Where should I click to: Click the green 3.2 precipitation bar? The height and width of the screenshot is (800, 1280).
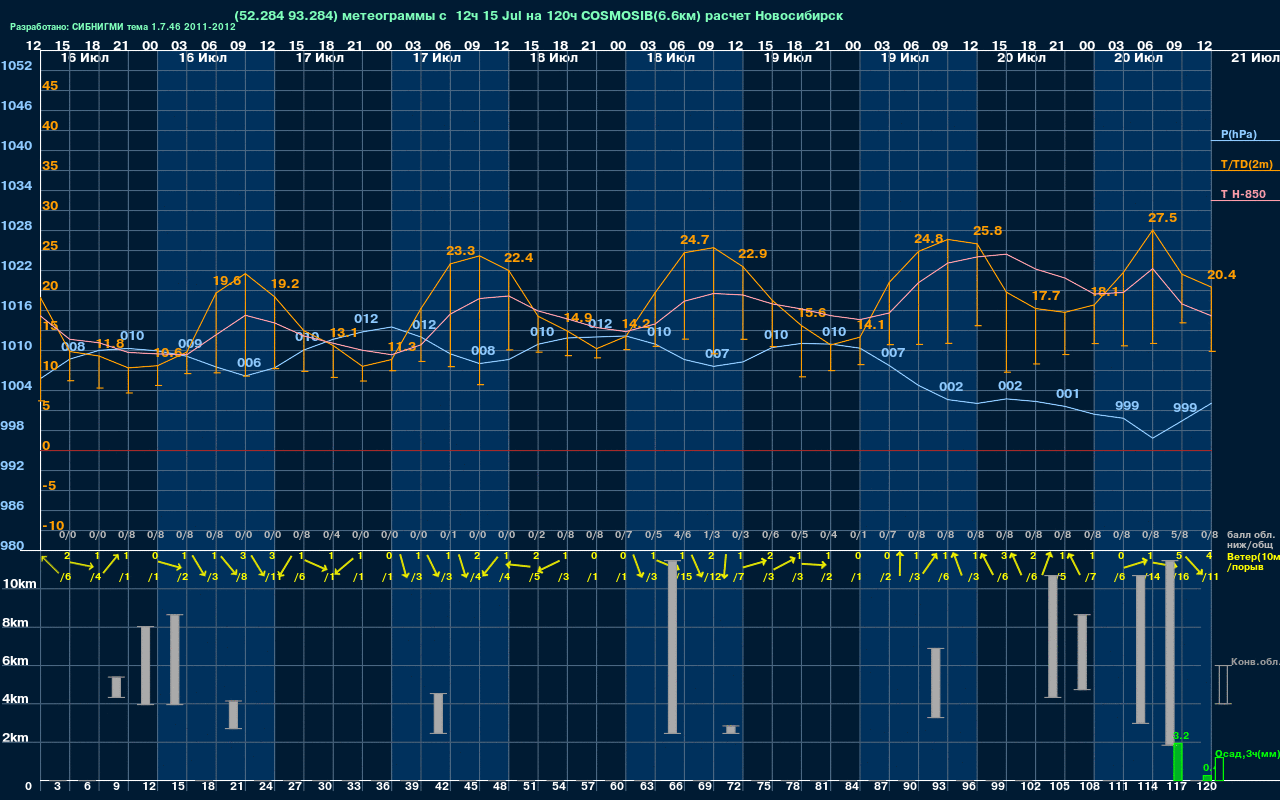tap(1178, 762)
